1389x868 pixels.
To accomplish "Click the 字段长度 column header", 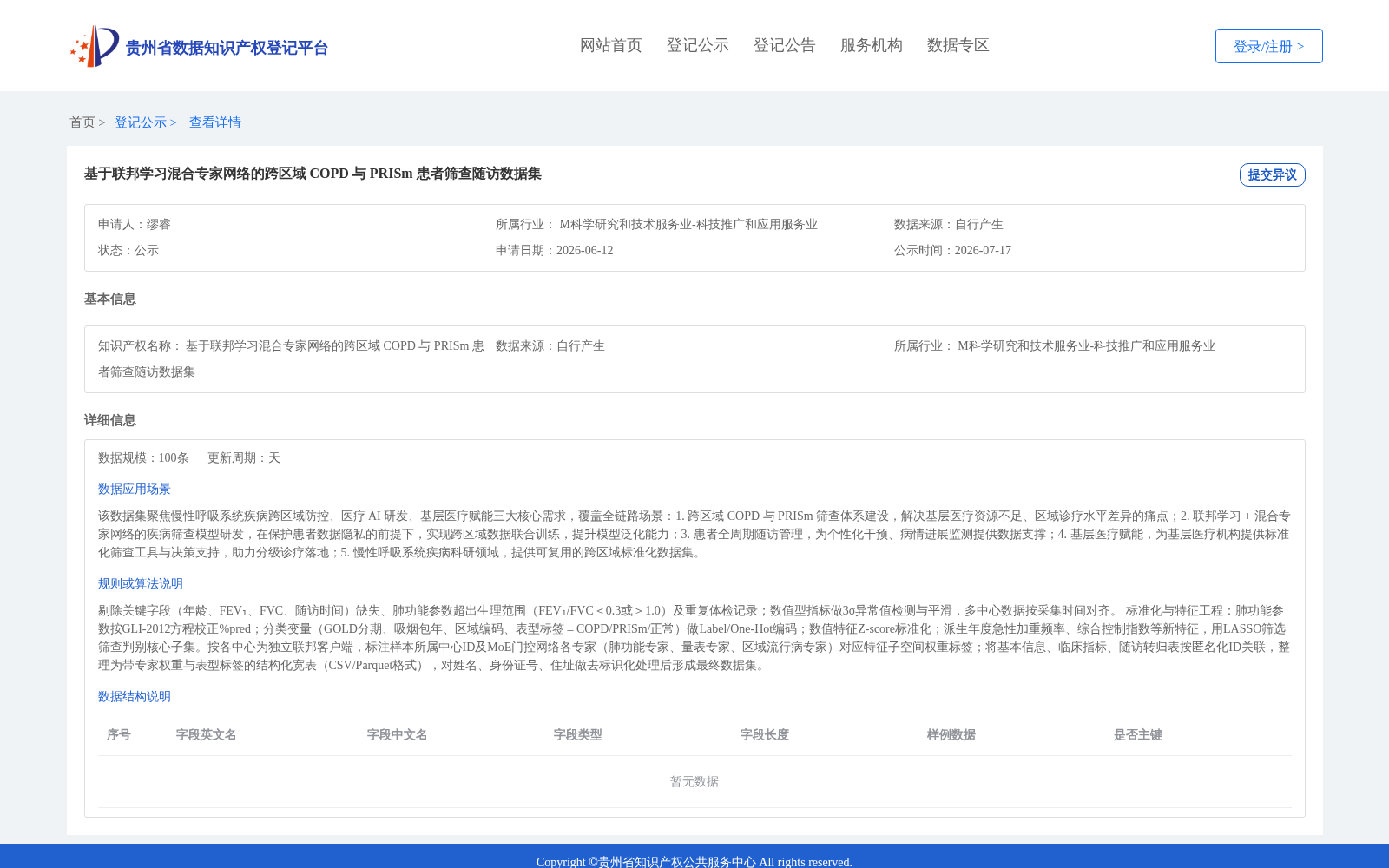I will pyautogui.click(x=765, y=734).
